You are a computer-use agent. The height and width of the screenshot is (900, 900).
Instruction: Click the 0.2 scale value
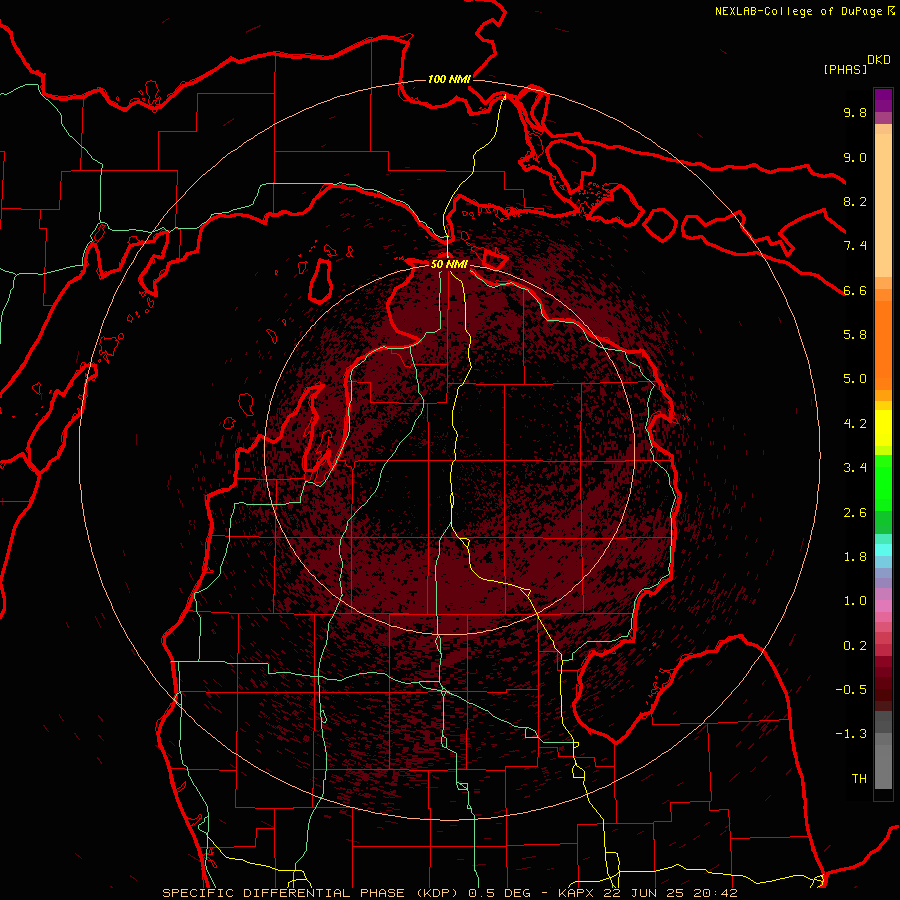[x=855, y=646]
